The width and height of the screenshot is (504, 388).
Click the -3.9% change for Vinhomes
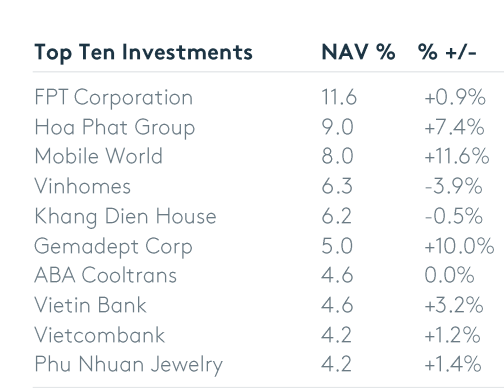[x=454, y=186]
